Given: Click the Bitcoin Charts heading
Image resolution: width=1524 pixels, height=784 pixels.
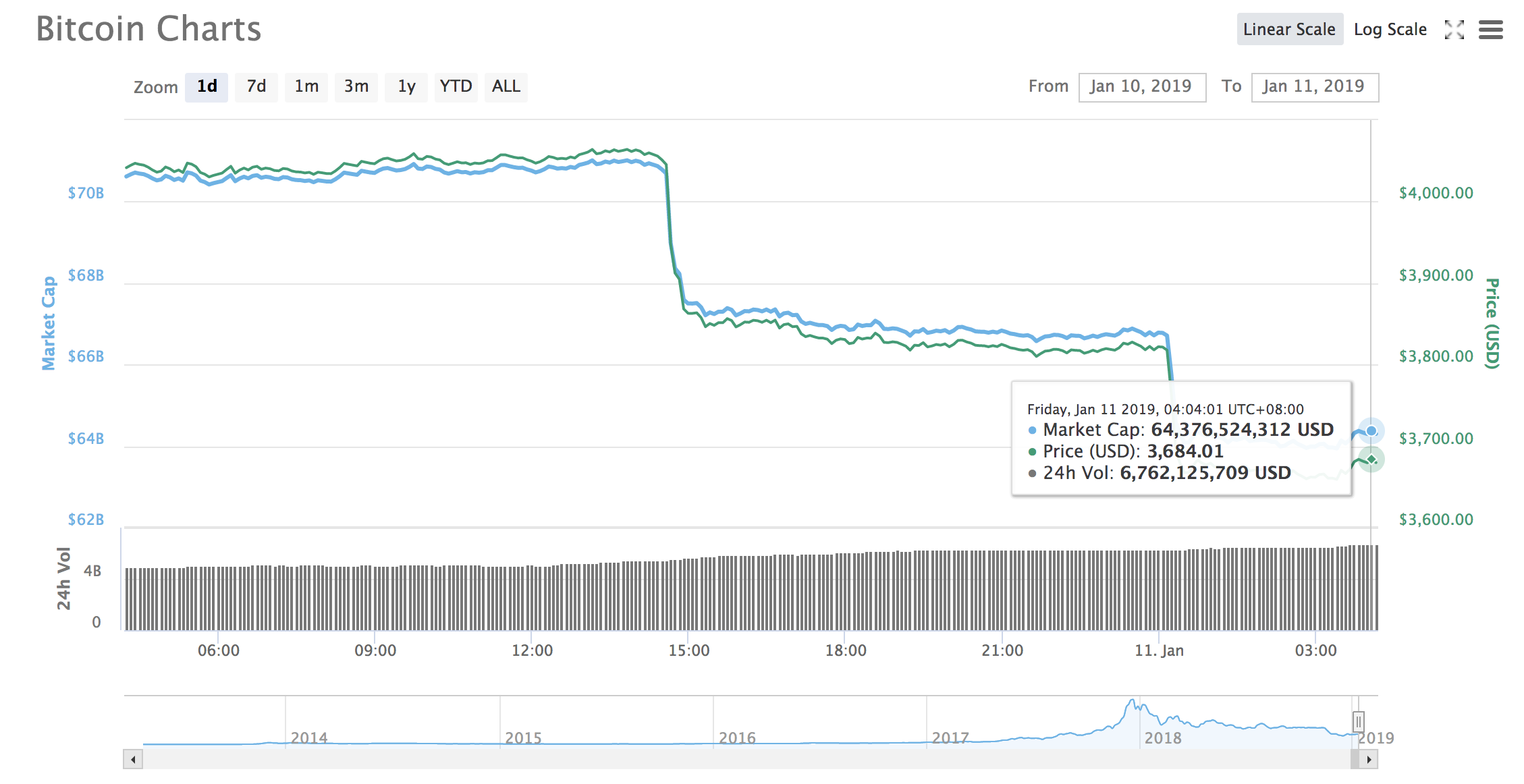Looking at the screenshot, I should point(148,29).
